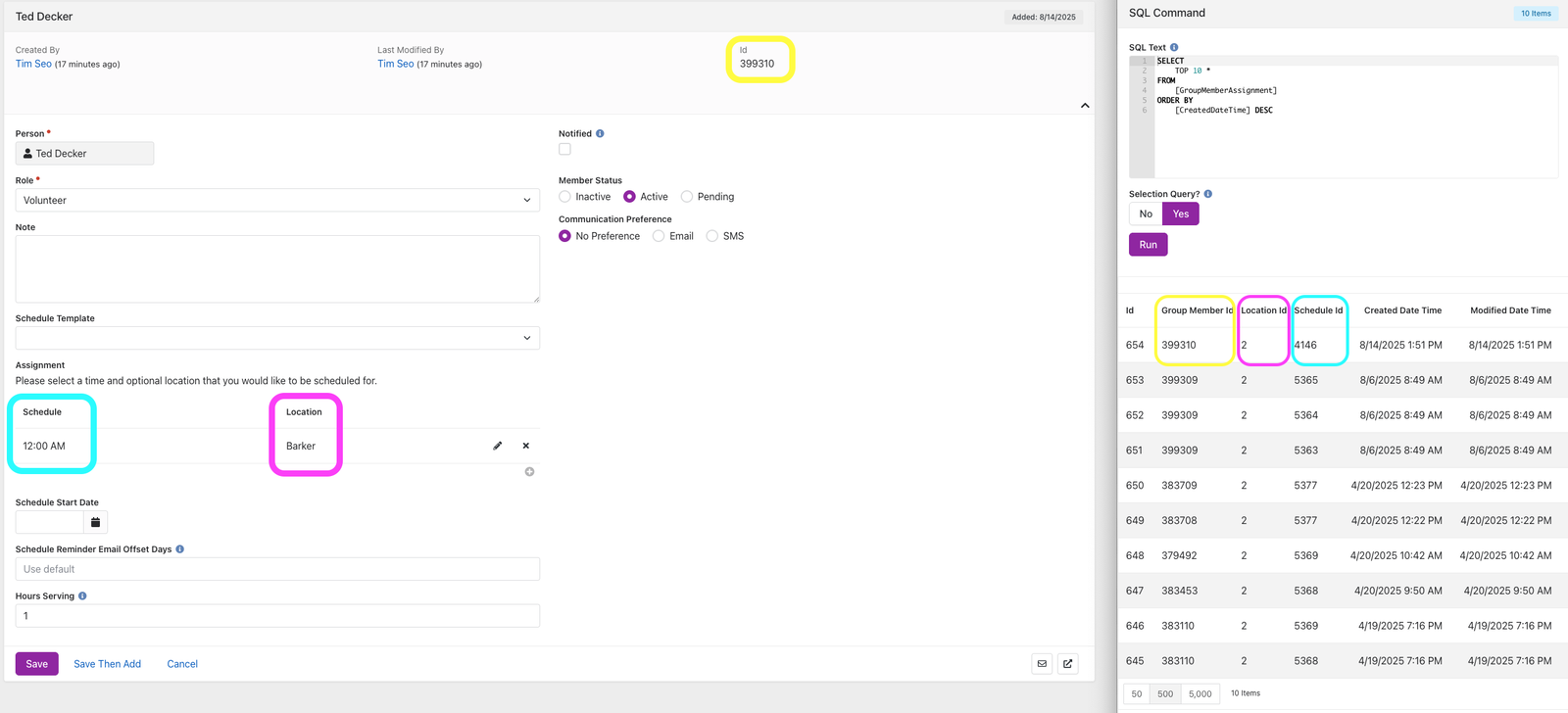Screen dimensions: 1568x713
Task: Select result row with Id 645
Action: pos(1343,661)
